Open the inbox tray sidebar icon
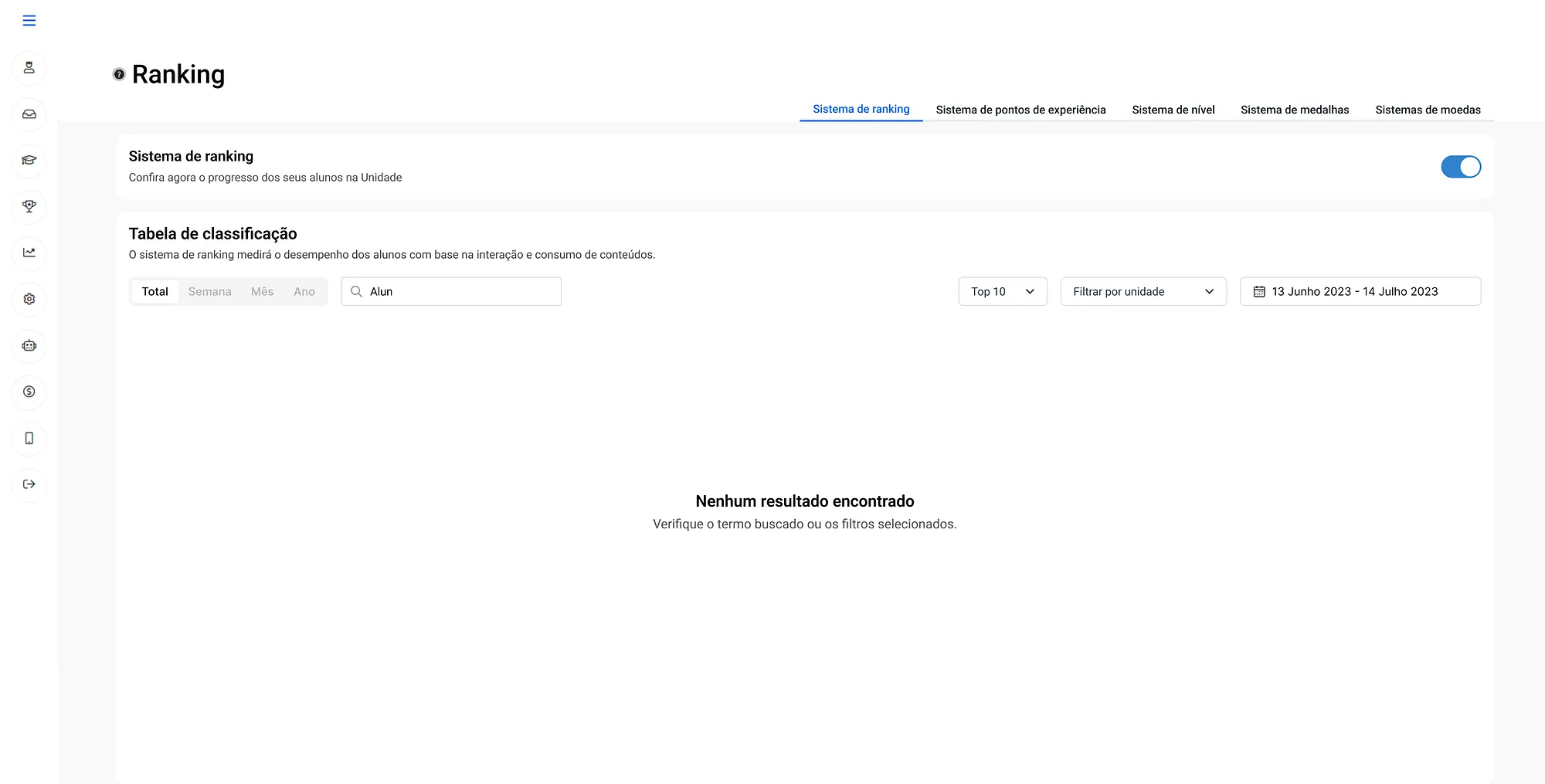This screenshot has width=1545, height=784. [x=29, y=114]
